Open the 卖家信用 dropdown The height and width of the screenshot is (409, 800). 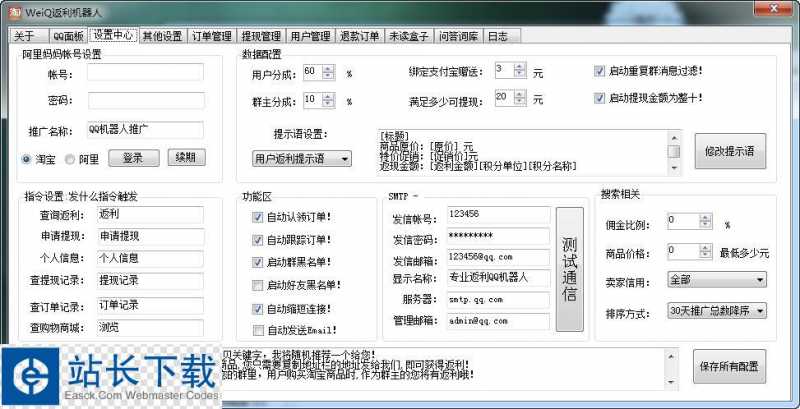pos(717,280)
